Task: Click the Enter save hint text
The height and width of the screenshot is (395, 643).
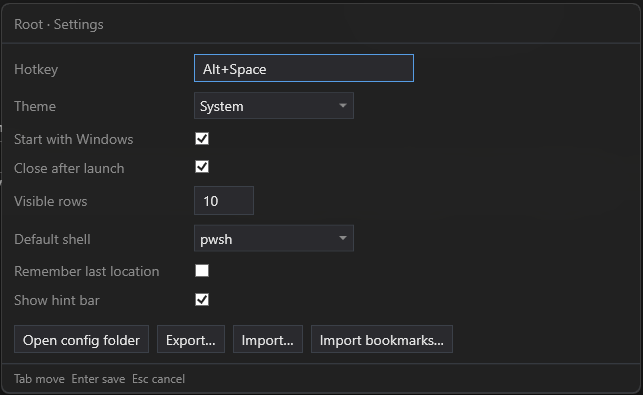Action: (x=98, y=379)
